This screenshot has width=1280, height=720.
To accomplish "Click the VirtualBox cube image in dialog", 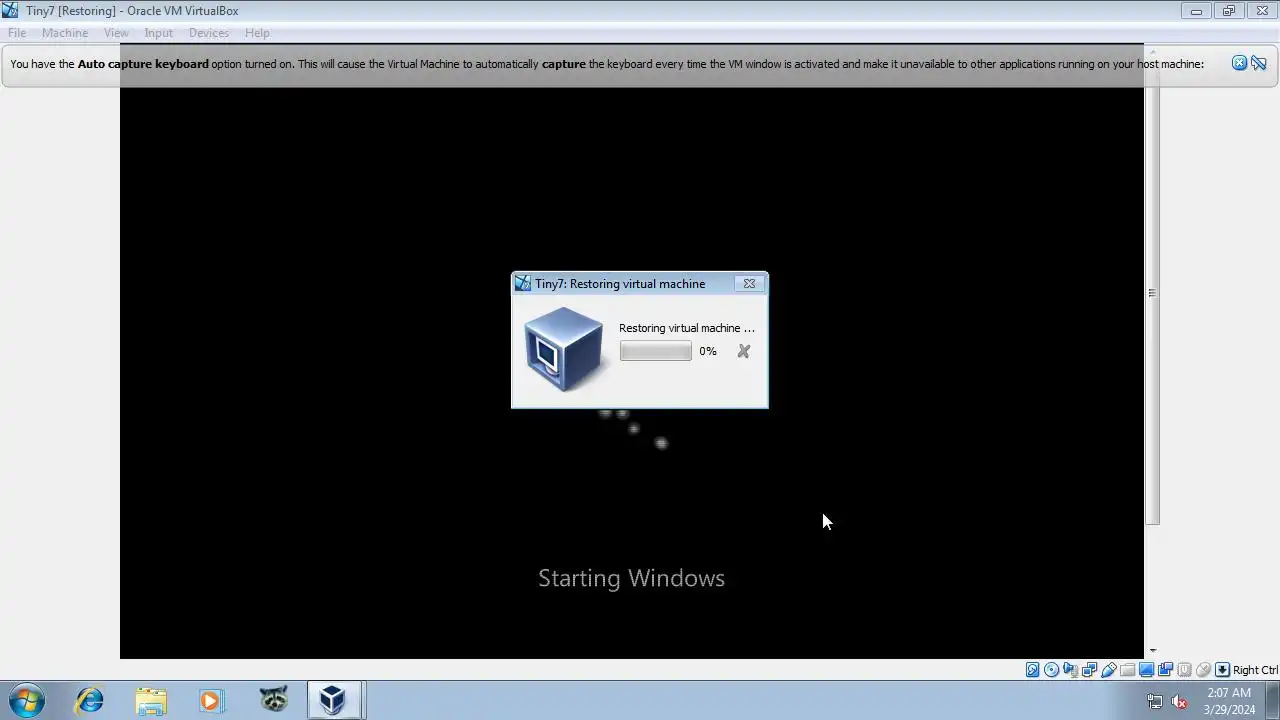I will click(564, 349).
